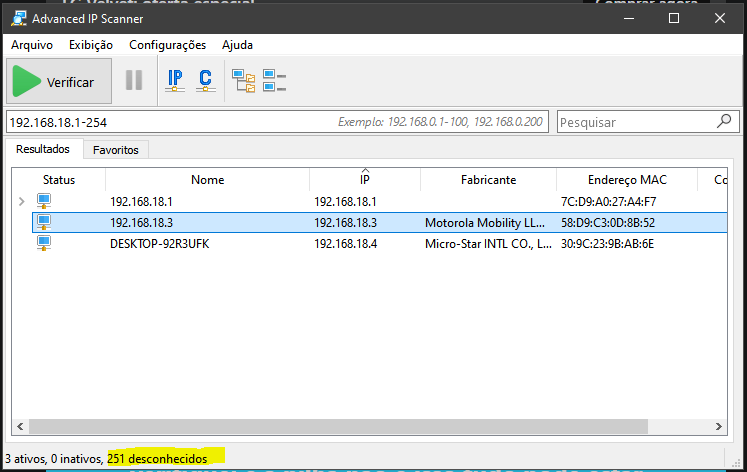Click the expand all tree icon

pos(243,80)
